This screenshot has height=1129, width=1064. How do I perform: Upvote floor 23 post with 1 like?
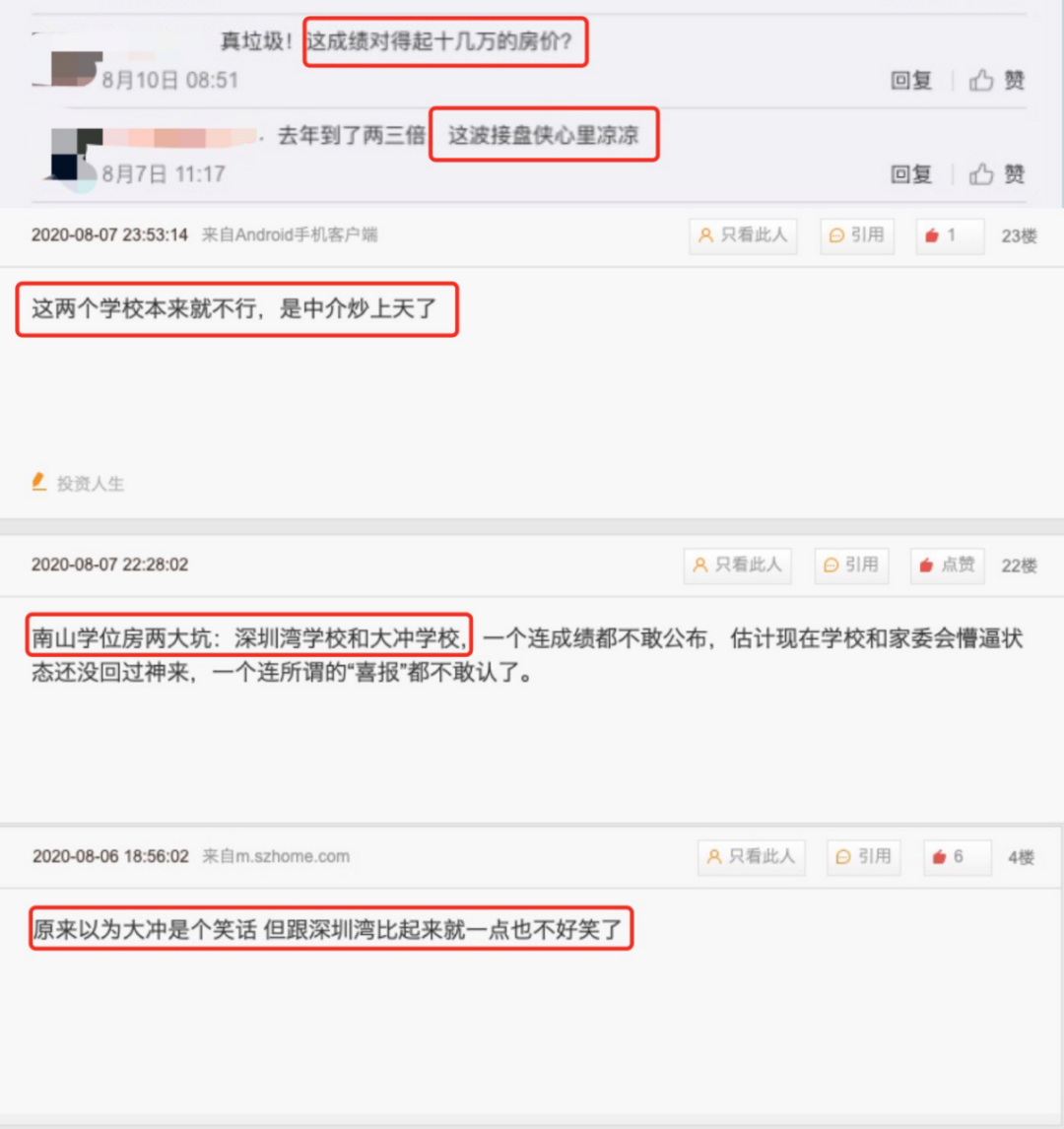click(x=950, y=236)
